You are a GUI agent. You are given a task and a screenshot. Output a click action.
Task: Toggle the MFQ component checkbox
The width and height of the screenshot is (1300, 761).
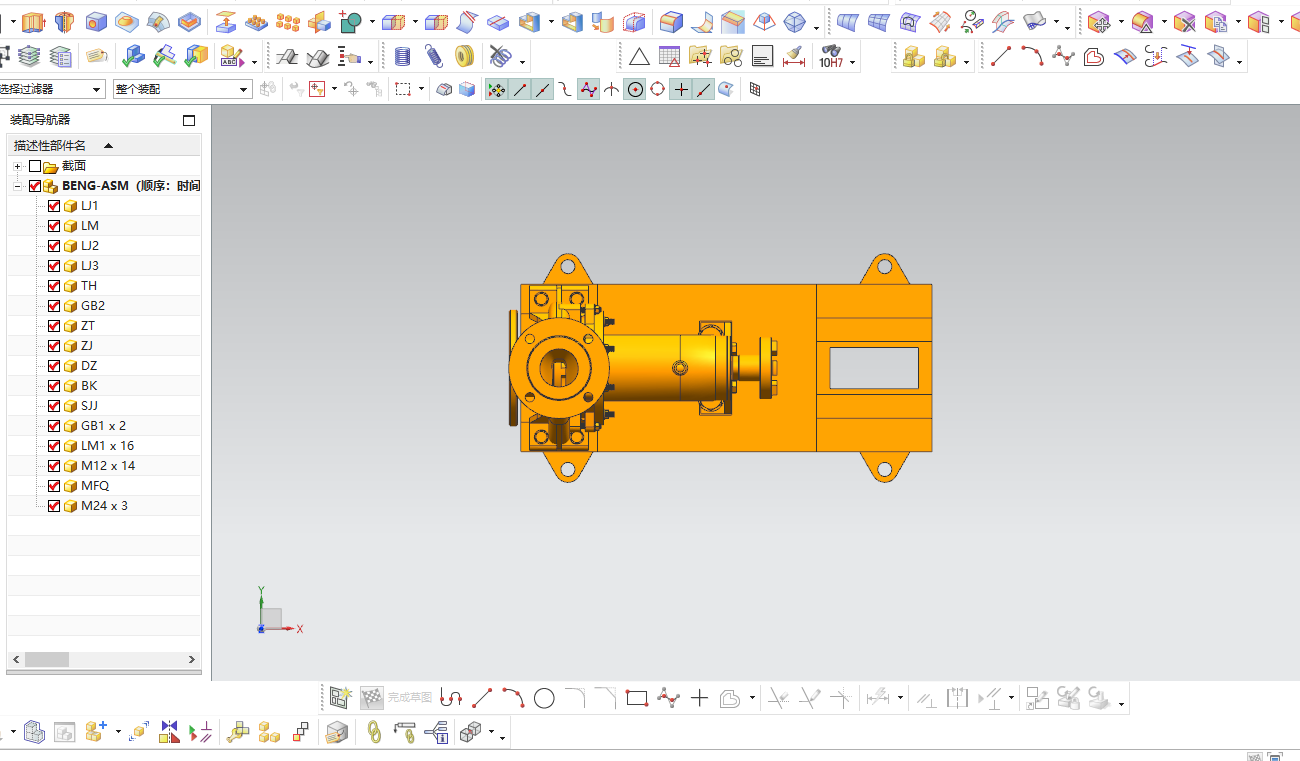[54, 486]
